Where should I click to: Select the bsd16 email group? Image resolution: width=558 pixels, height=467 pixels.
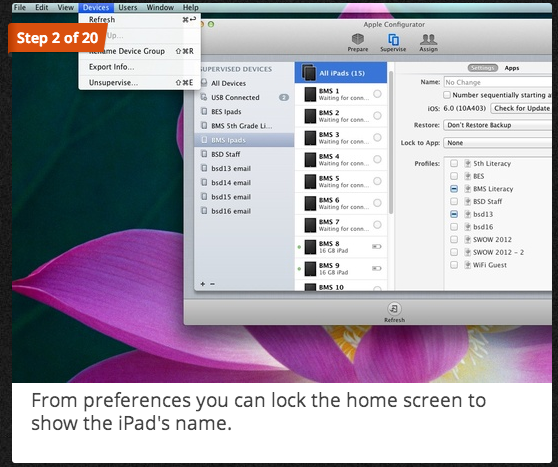click(244, 211)
